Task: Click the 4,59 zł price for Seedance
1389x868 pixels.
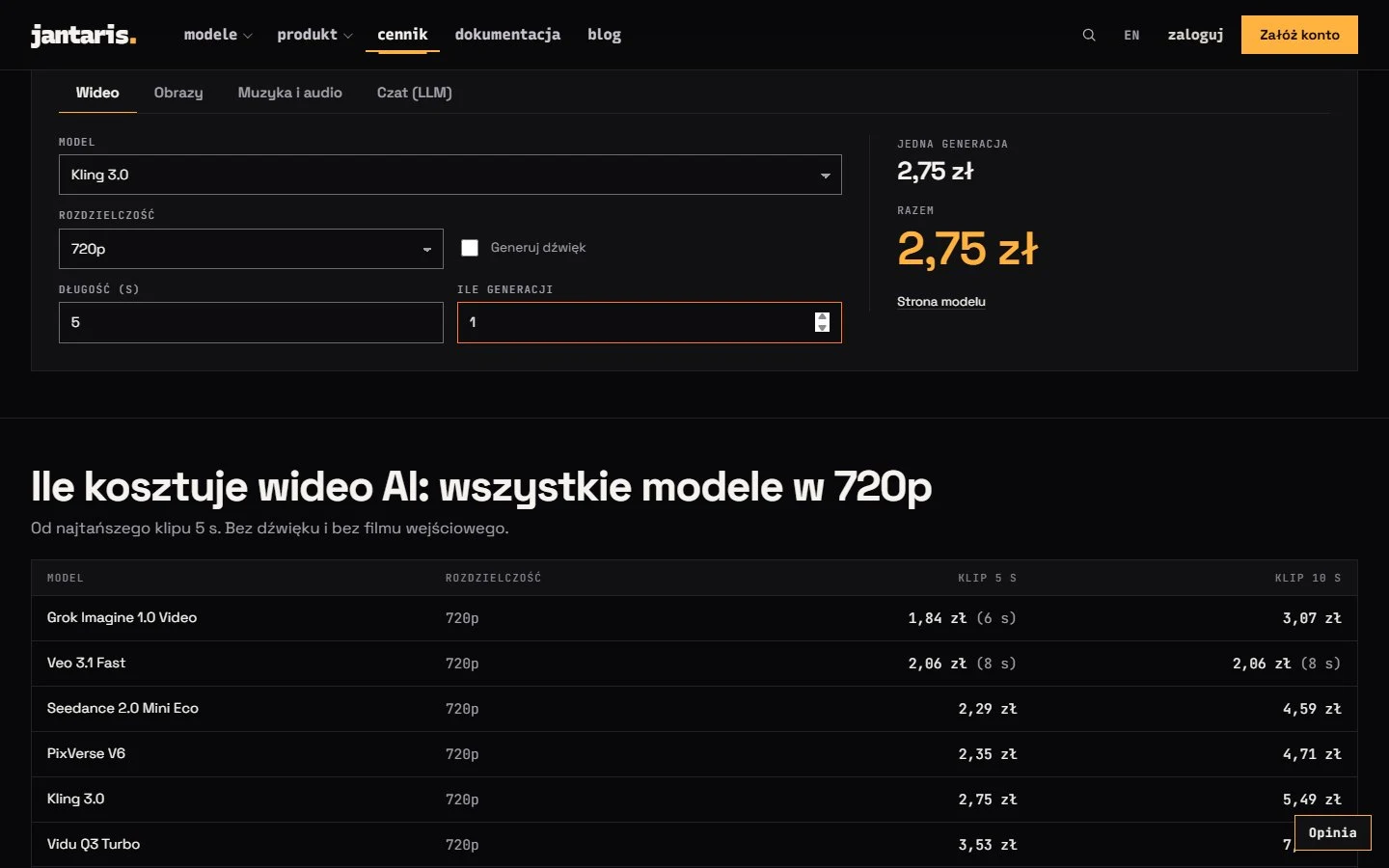Action: click(x=1312, y=709)
